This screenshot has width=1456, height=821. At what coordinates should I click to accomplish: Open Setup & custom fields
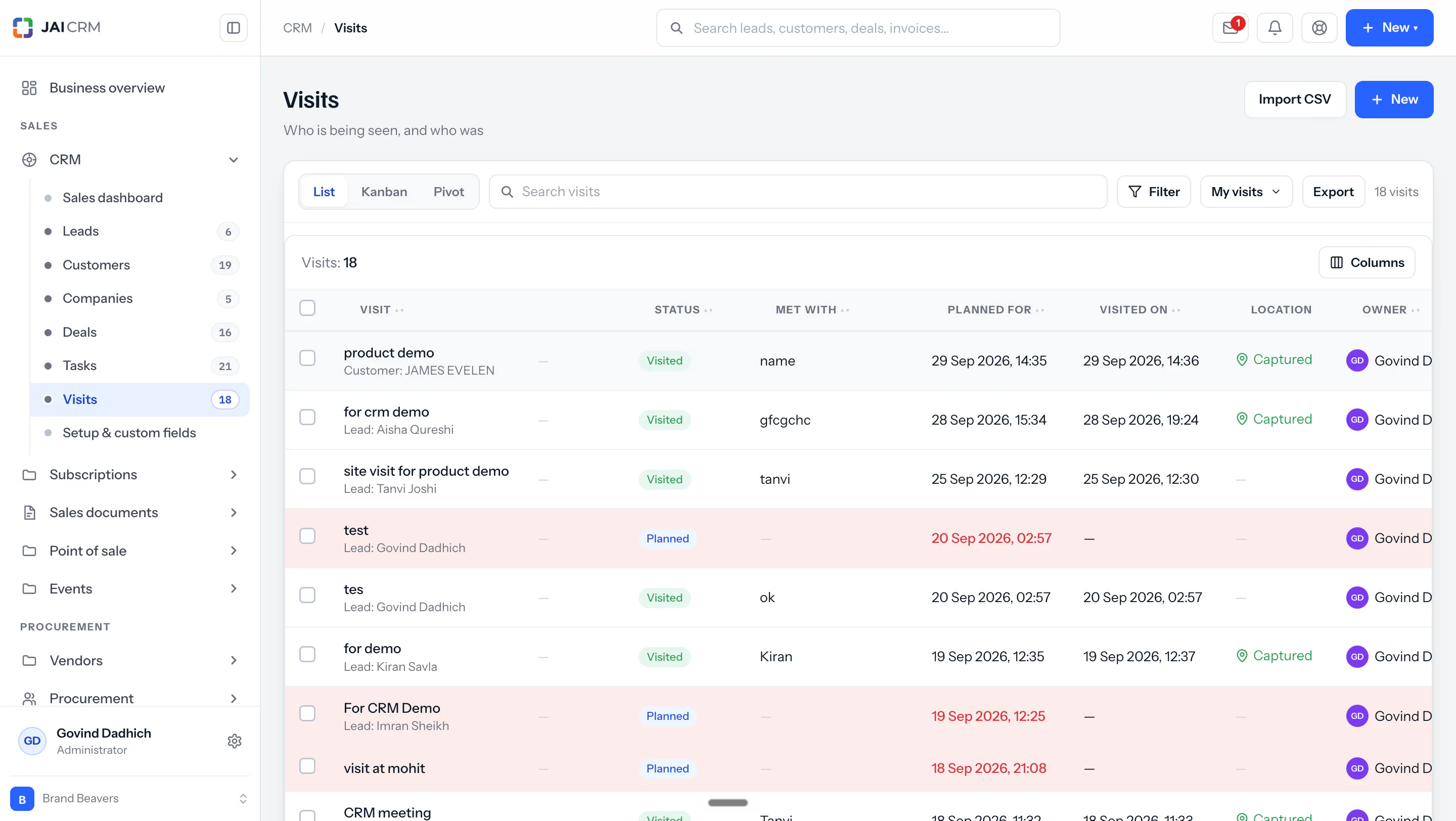(x=140, y=433)
